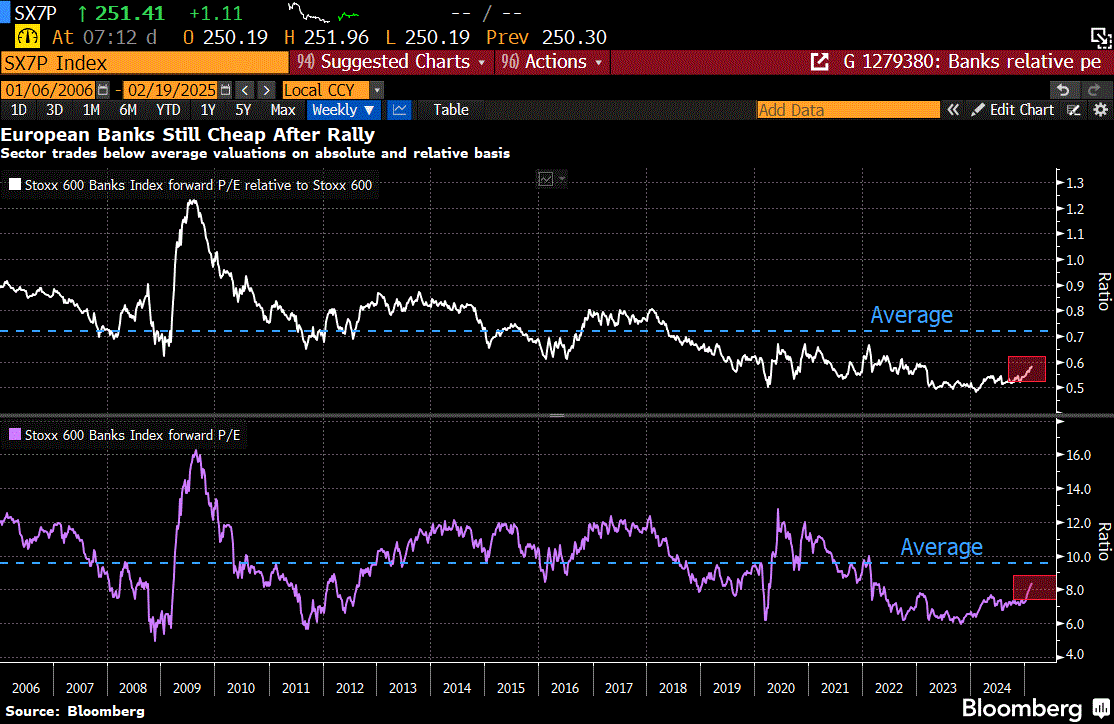The image size is (1114, 724).
Task: Open end date calendar picker for 02/19/2025
Action: [x=226, y=90]
